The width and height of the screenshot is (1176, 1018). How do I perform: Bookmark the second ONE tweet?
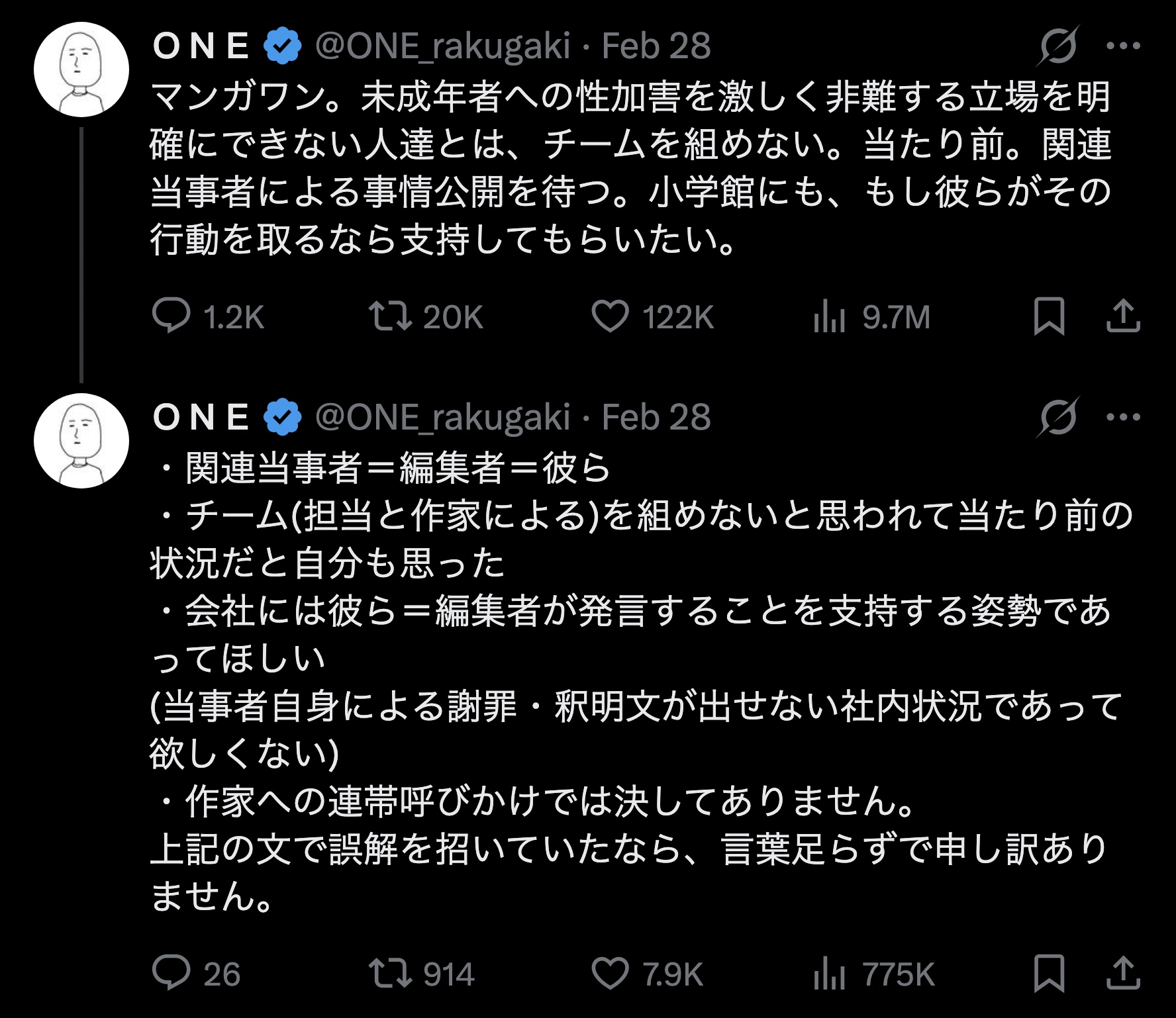click(1049, 974)
